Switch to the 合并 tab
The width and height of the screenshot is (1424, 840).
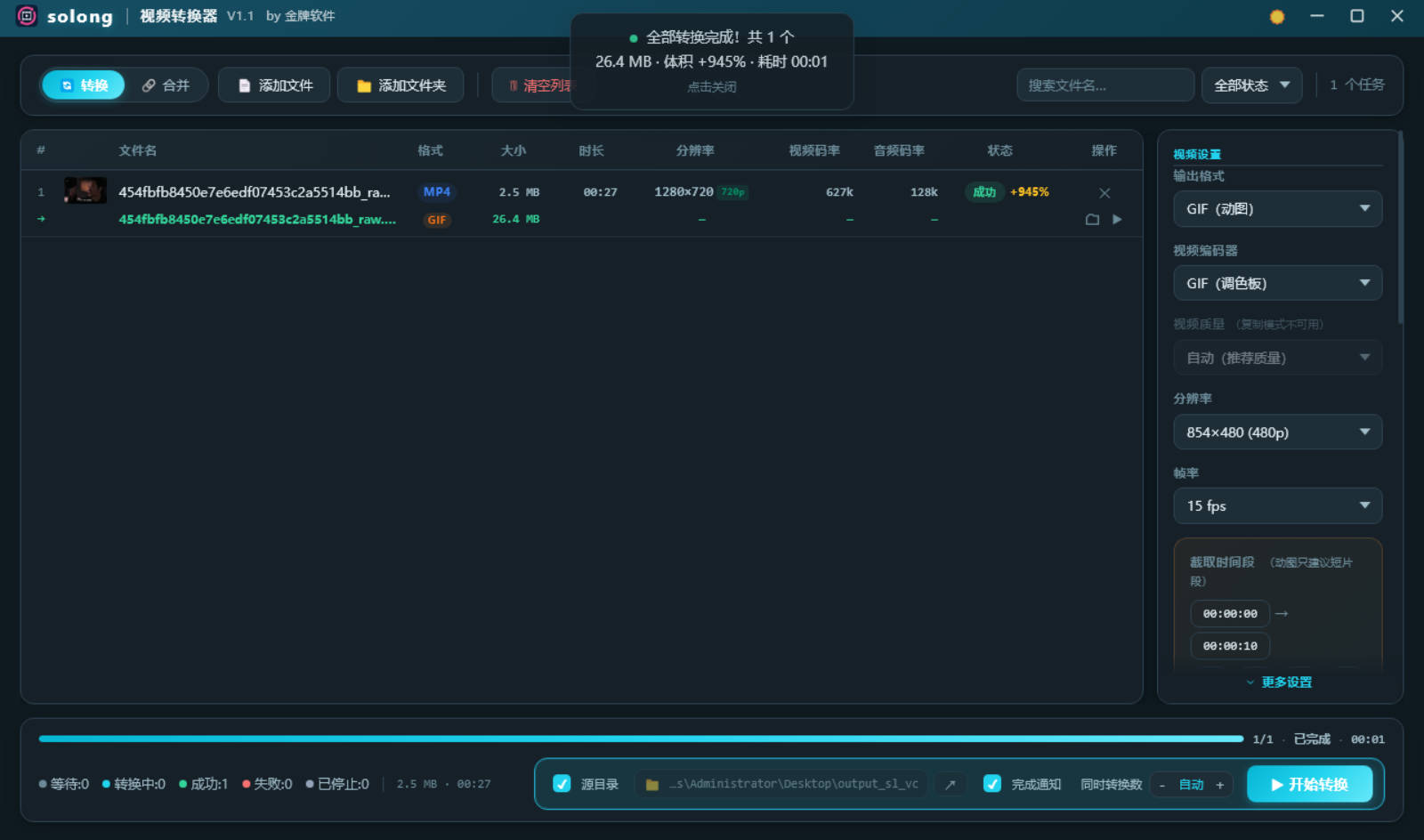[x=167, y=85]
